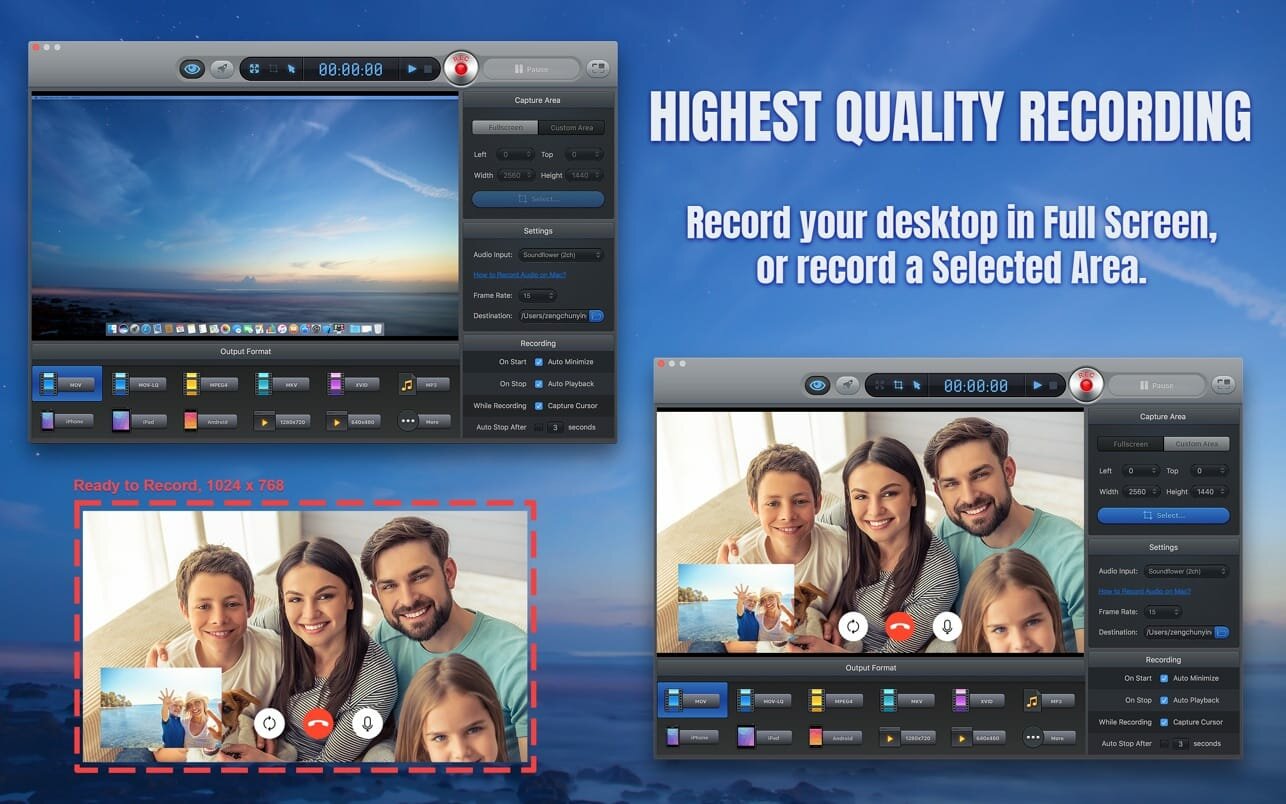
Task: Expand Frame Rate dropdown in family-call window
Action: point(1163,612)
